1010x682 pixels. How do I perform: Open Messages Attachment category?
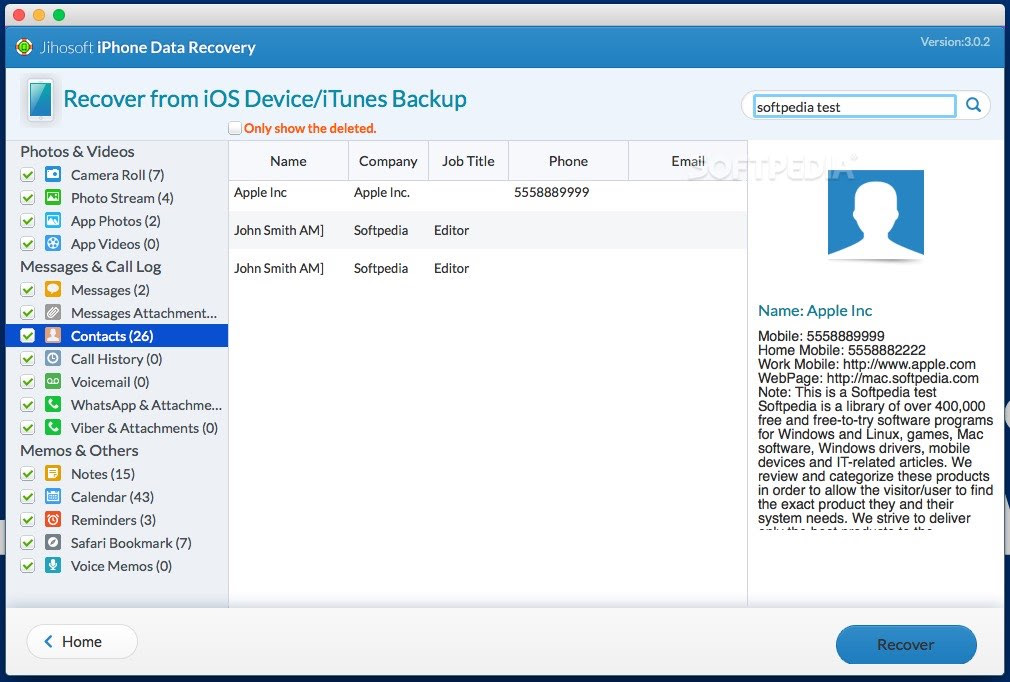coord(144,313)
